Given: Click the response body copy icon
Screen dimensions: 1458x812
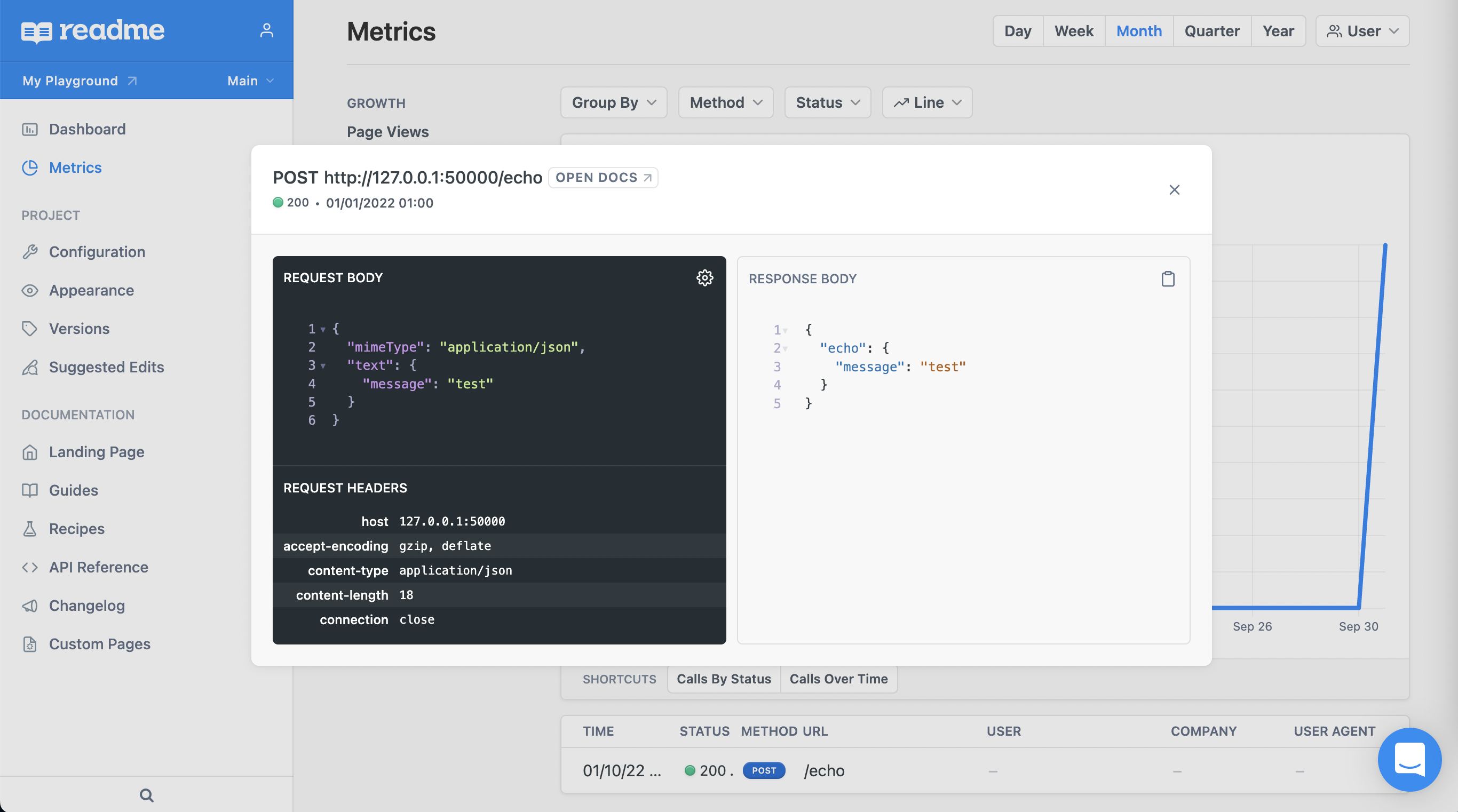Looking at the screenshot, I should tap(1168, 279).
